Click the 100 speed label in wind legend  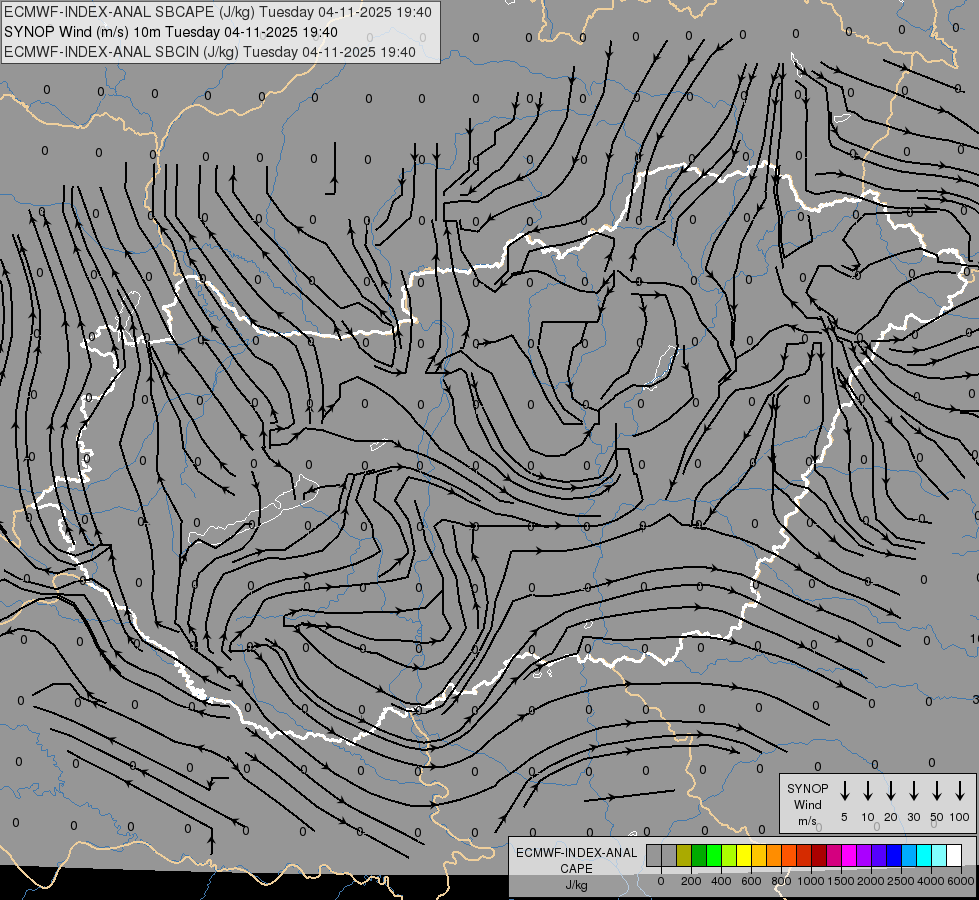coord(960,817)
